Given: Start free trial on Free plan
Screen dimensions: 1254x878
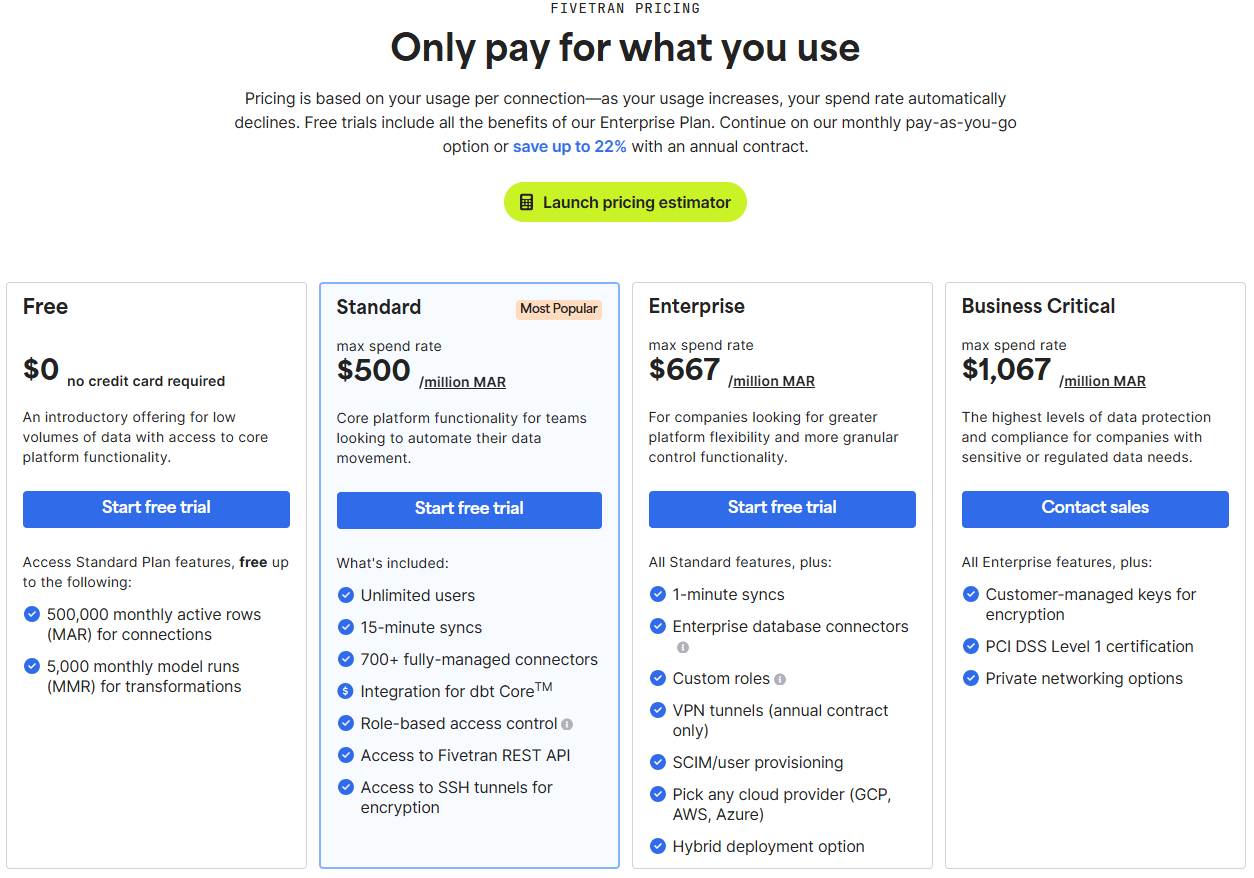Looking at the screenshot, I should 156,508.
